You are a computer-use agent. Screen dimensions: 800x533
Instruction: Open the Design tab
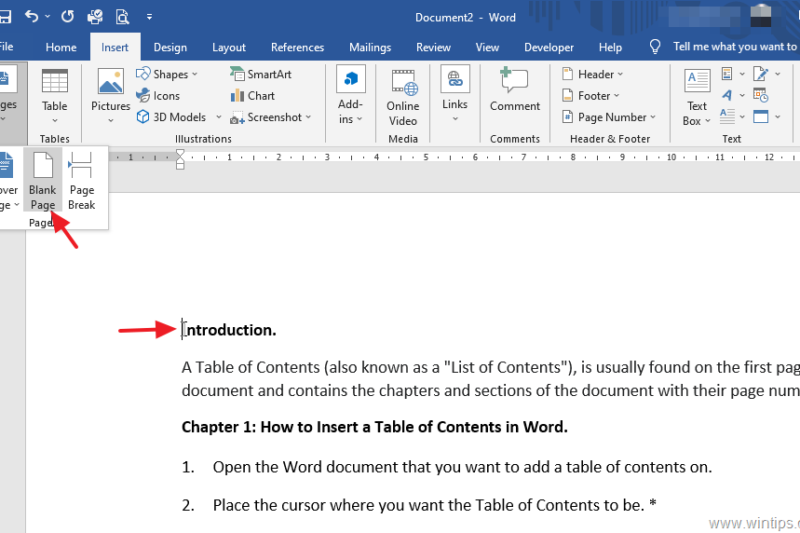(170, 47)
